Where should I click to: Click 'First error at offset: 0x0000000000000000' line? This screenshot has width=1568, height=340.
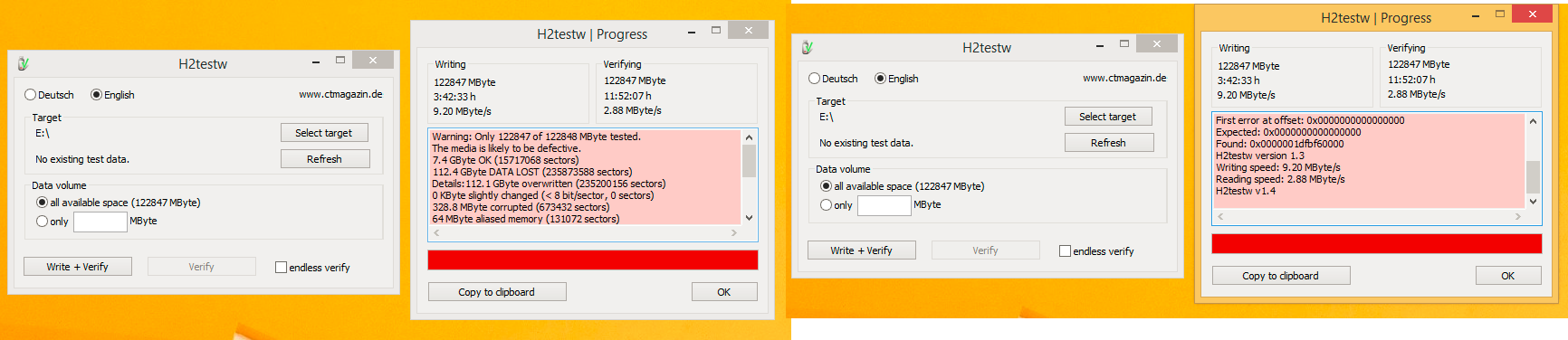pos(1310,120)
